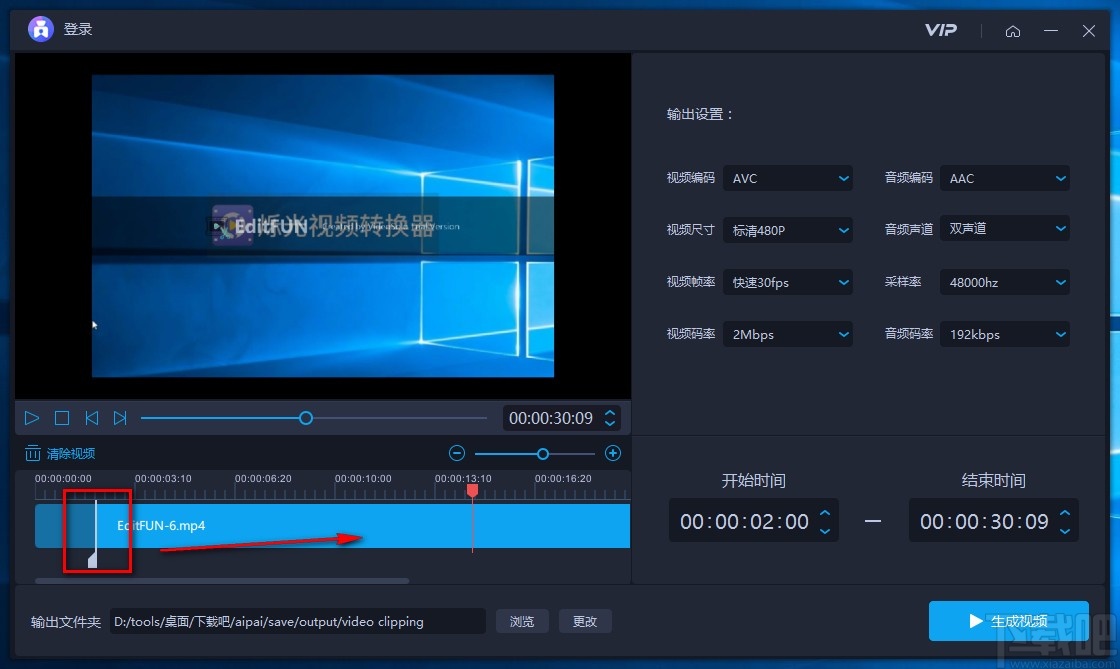The image size is (1120, 669).
Task: Click the playback progress slider handle
Action: (306, 418)
